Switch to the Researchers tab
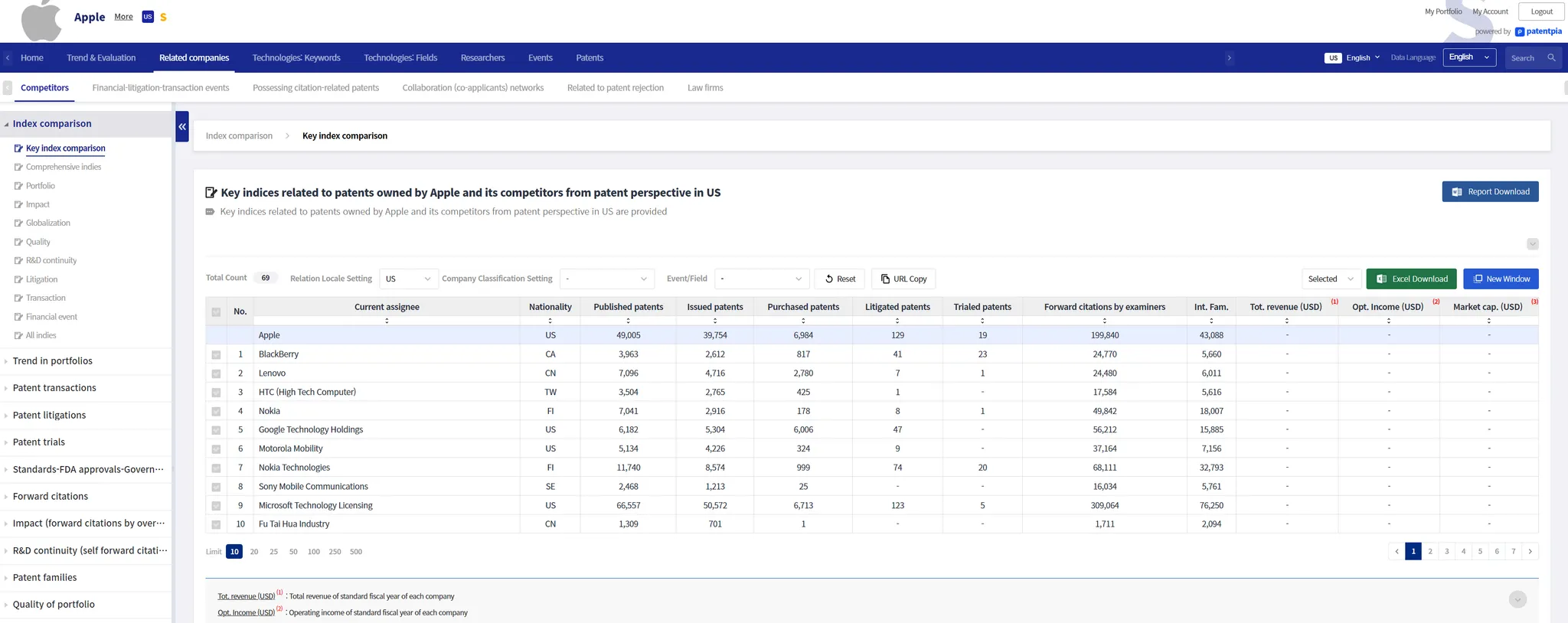Image resolution: width=1568 pixels, height=623 pixels. coord(482,58)
